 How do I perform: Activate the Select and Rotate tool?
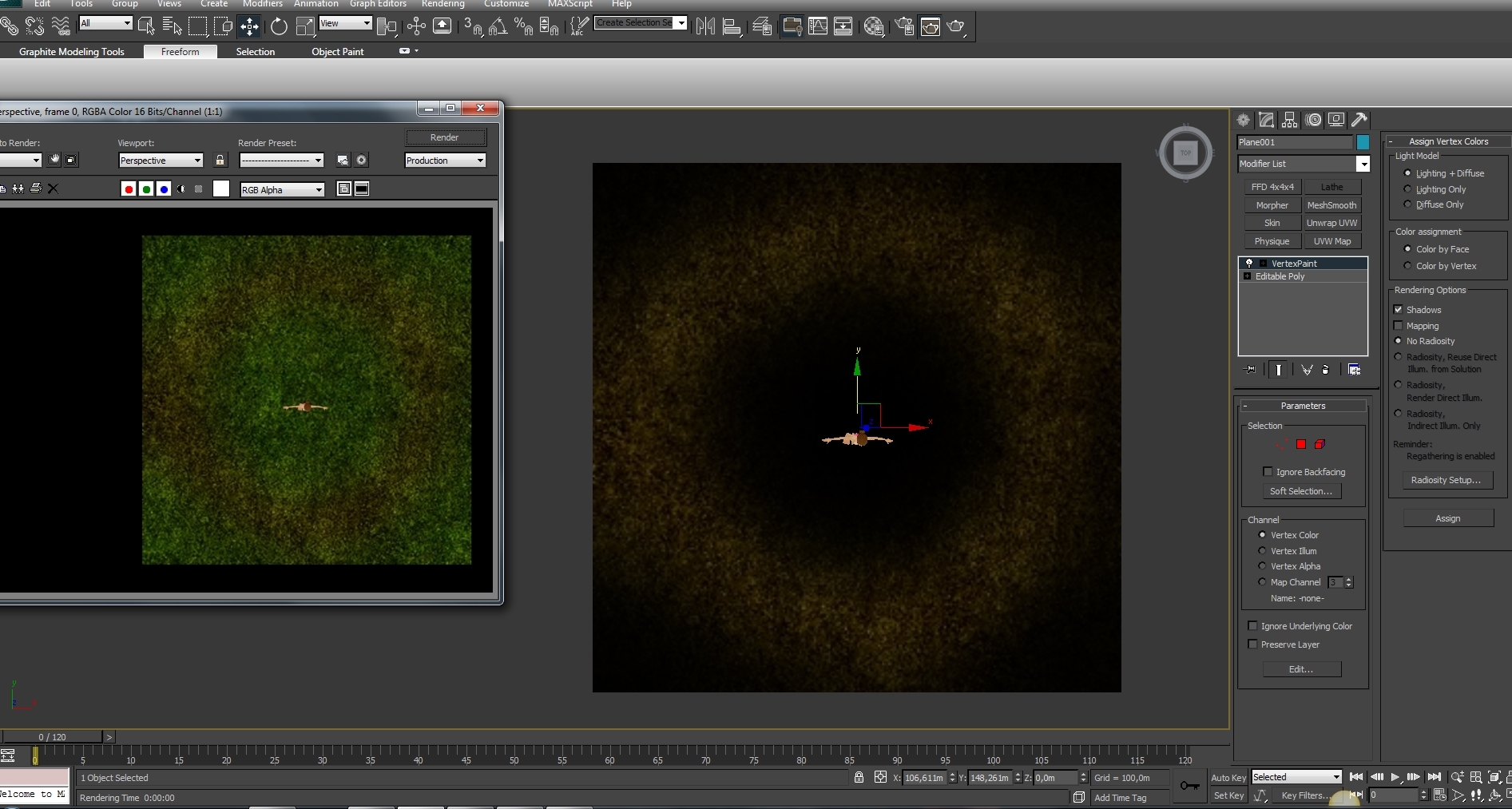(279, 26)
